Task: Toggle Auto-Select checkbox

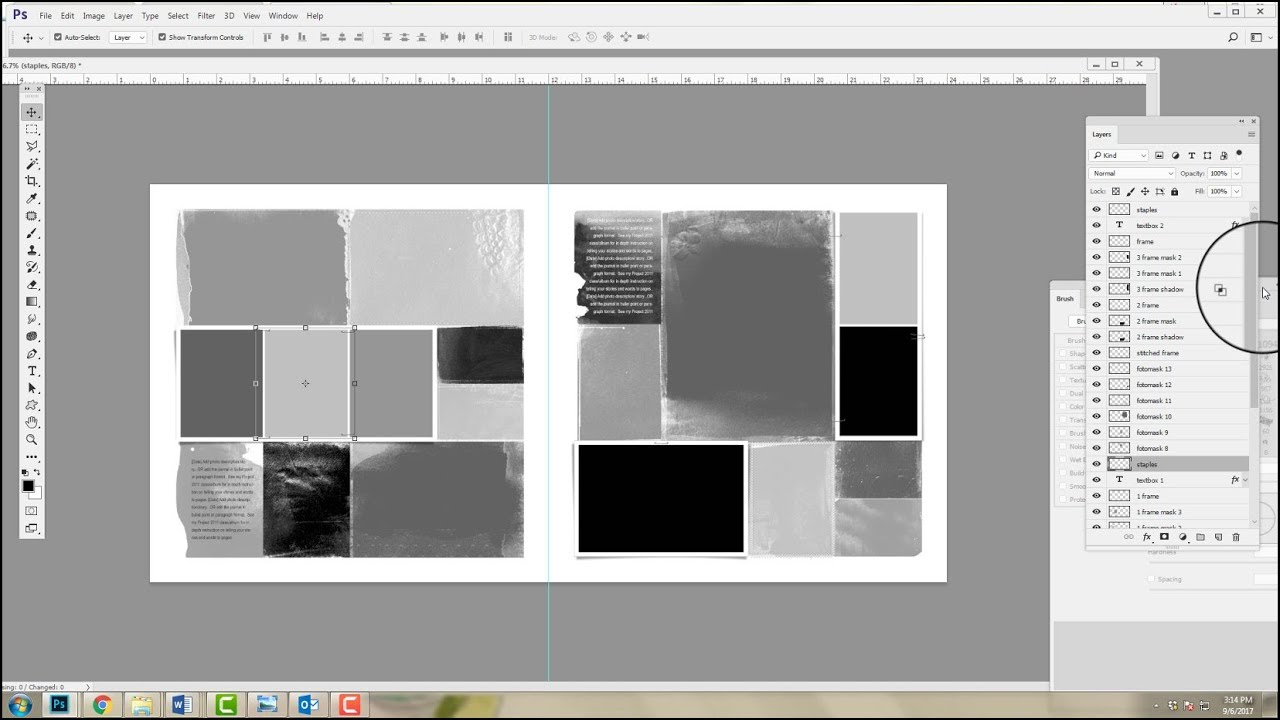Action: coord(57,37)
